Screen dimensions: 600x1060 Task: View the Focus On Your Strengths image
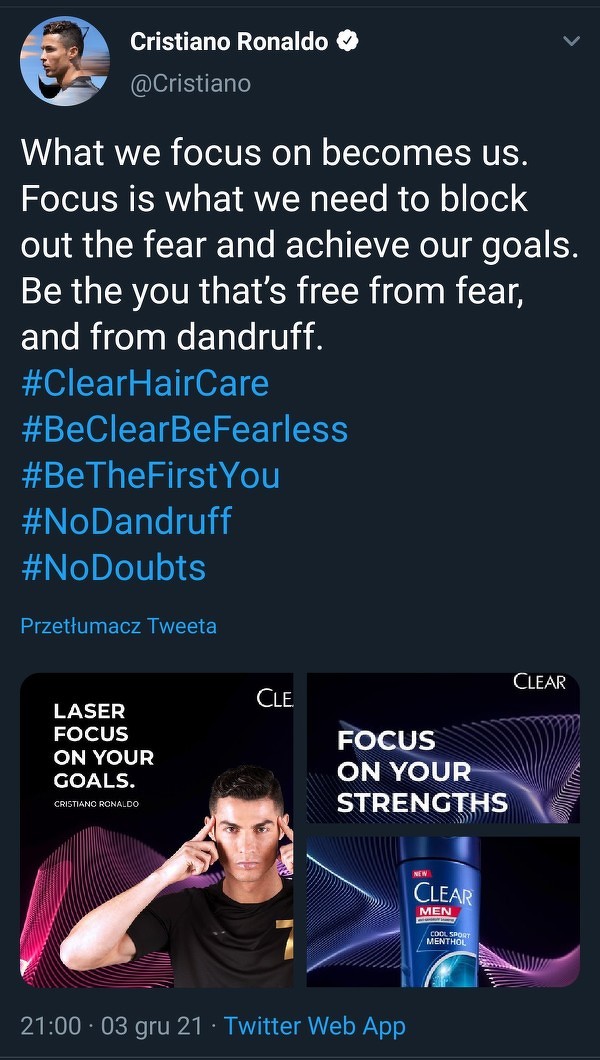(443, 748)
